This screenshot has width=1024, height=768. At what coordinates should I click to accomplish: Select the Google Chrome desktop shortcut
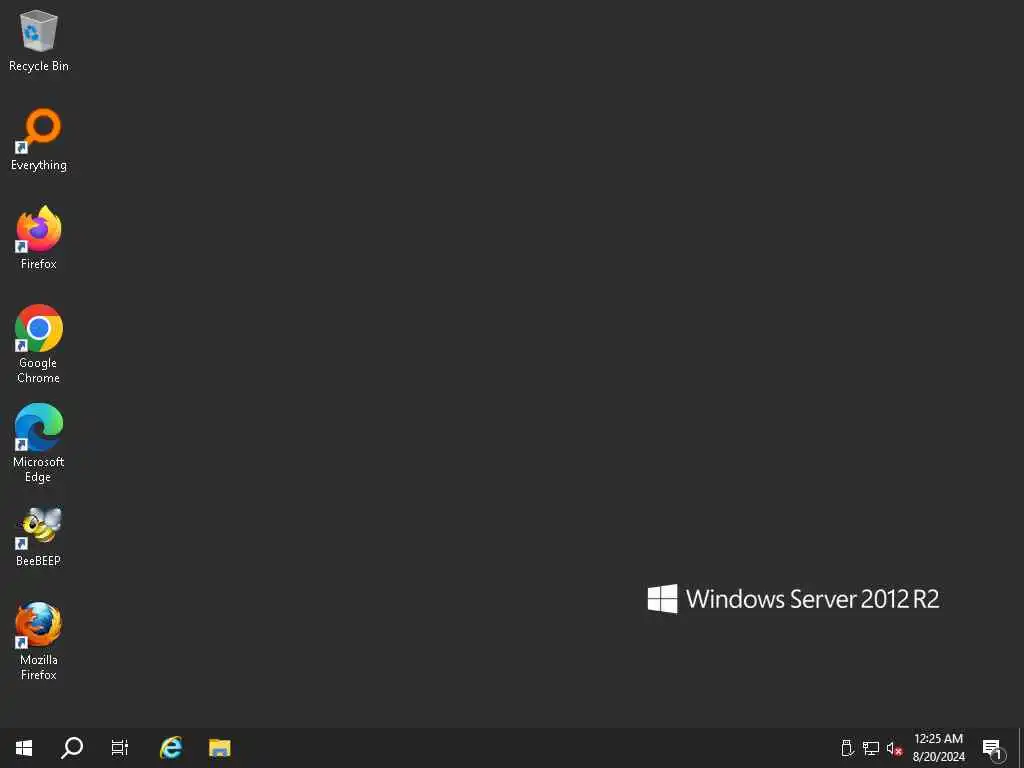click(x=39, y=344)
